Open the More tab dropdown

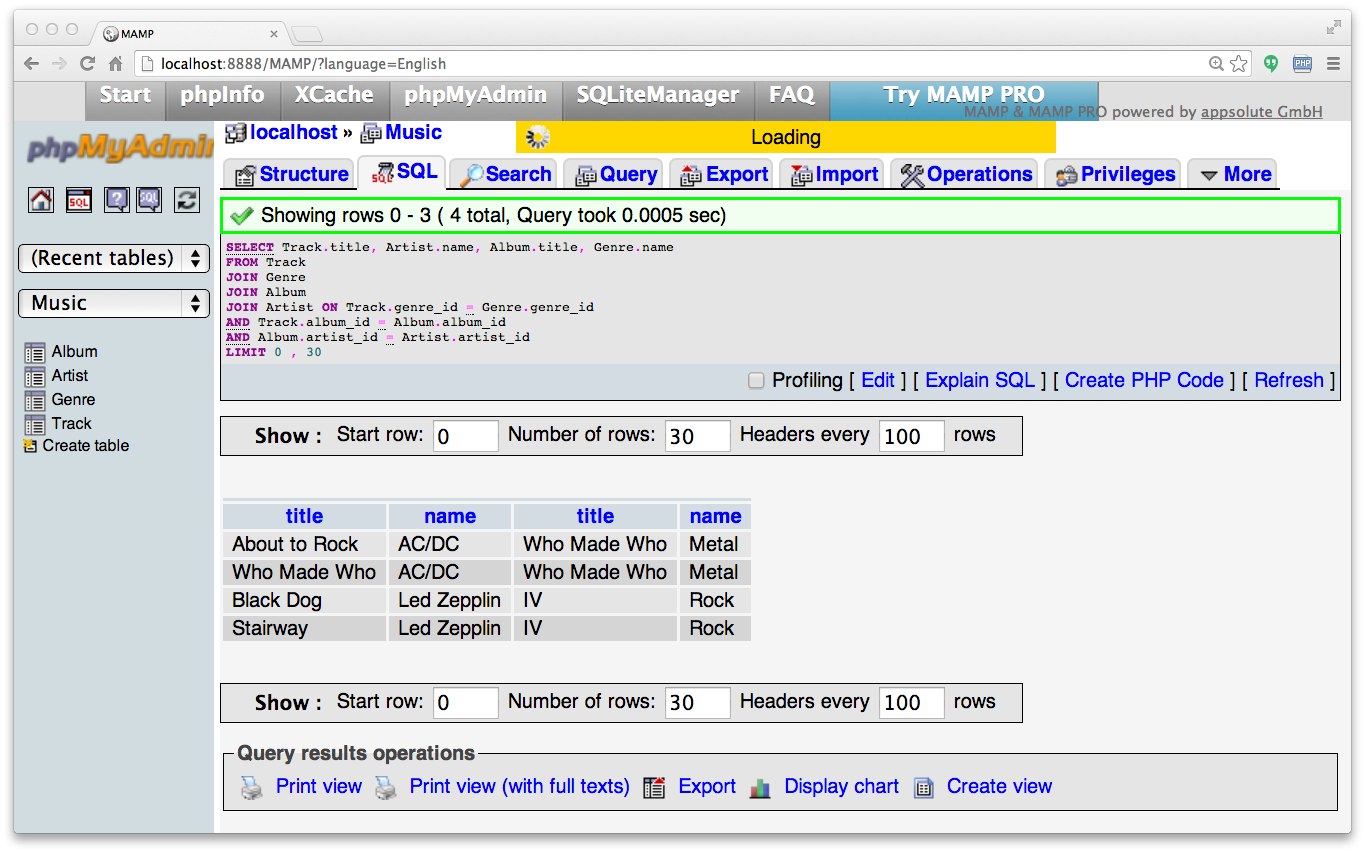[1234, 174]
